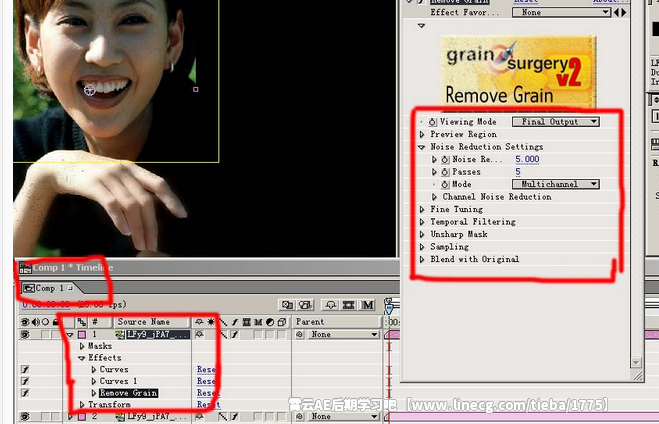The height and width of the screenshot is (424, 659).
Task: Click layer 2 pink label color swatch
Action: pos(82,416)
